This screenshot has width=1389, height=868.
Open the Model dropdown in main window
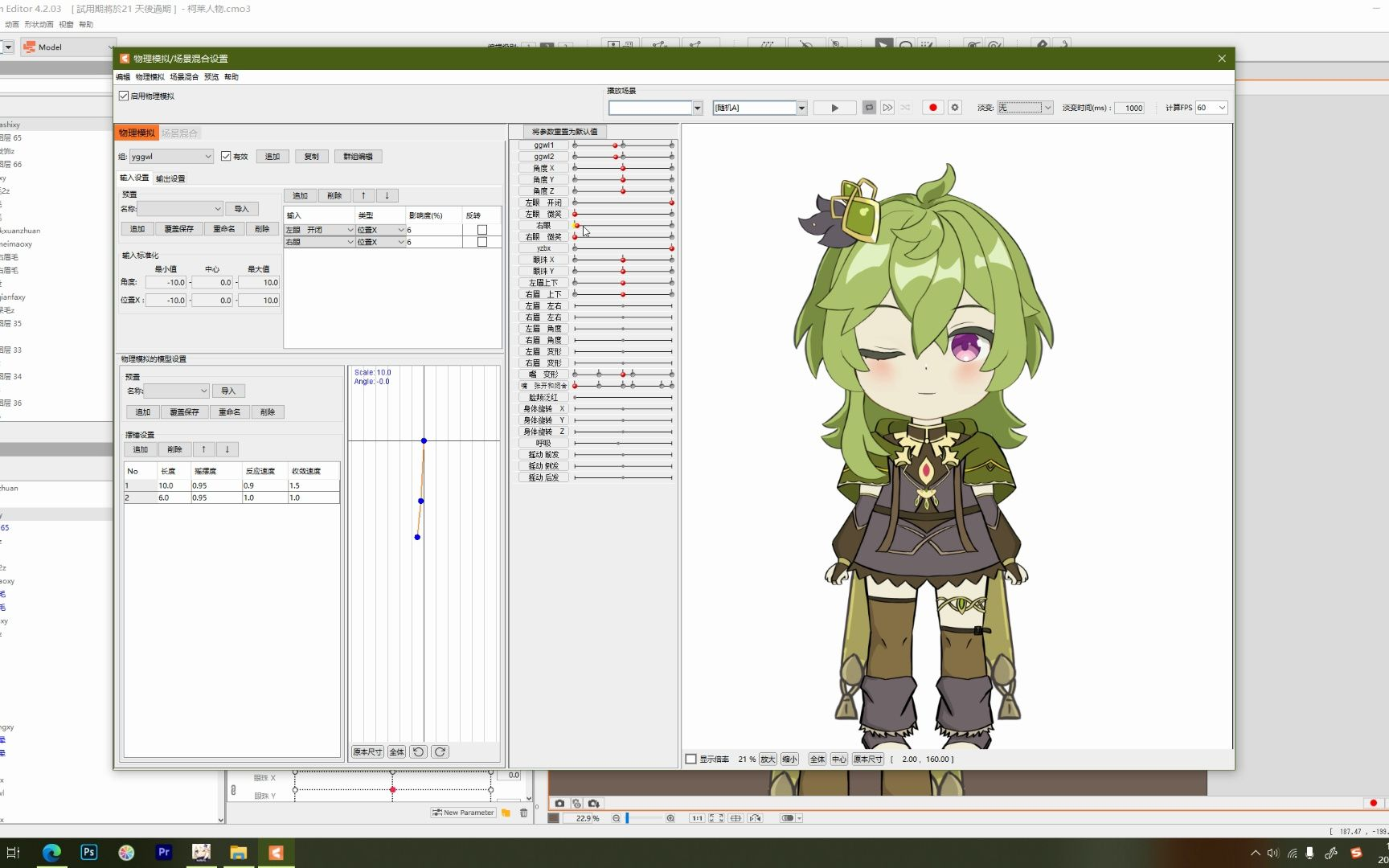[x=68, y=47]
